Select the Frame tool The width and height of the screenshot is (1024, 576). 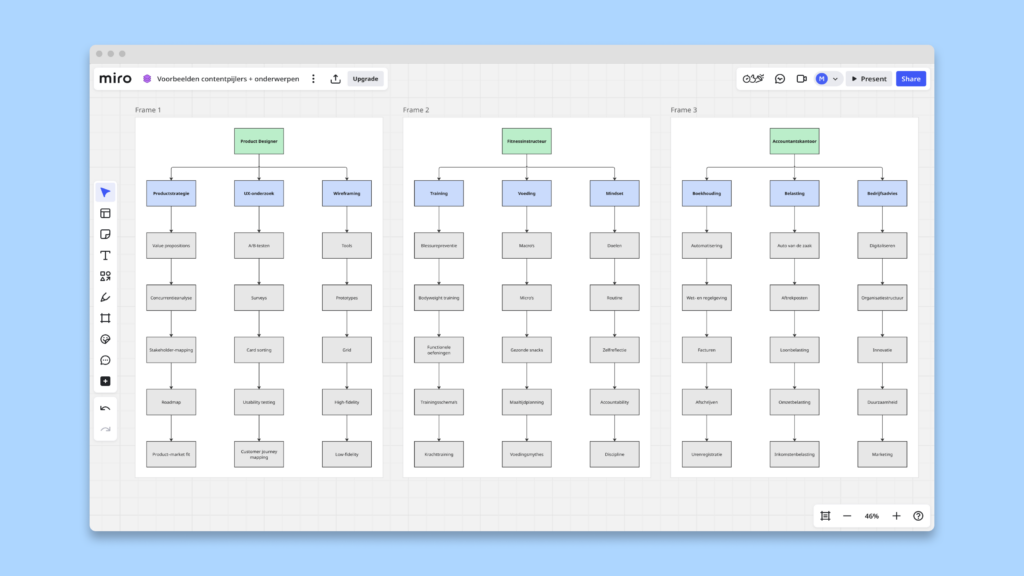pyautogui.click(x=105, y=318)
